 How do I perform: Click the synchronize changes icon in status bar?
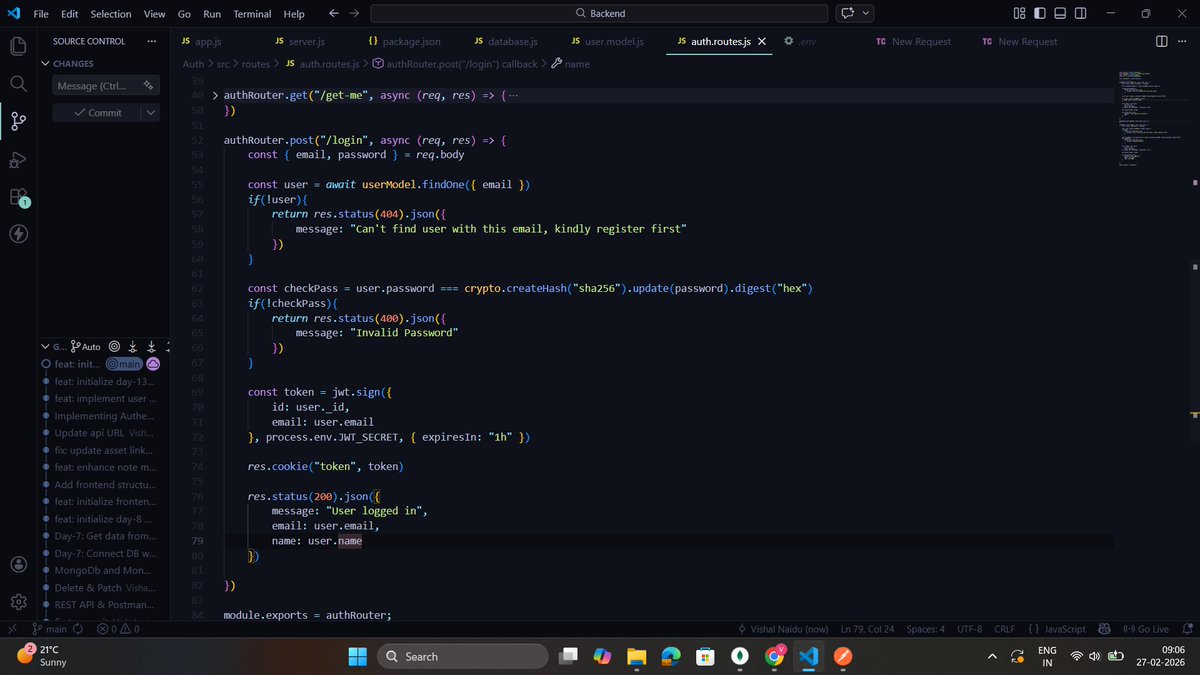click(x=80, y=629)
